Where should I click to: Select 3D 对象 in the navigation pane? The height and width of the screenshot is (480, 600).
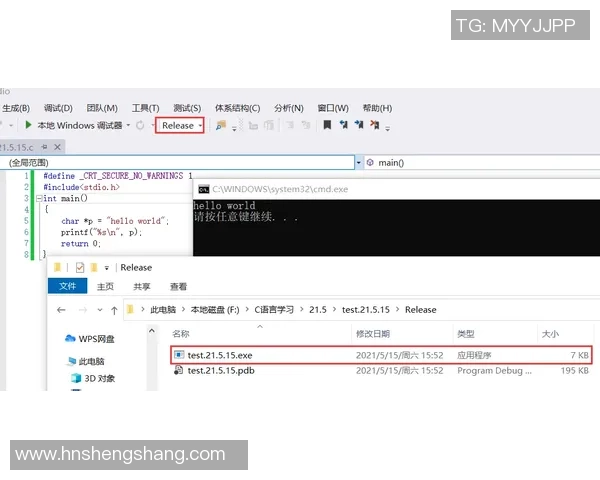(x=93, y=379)
